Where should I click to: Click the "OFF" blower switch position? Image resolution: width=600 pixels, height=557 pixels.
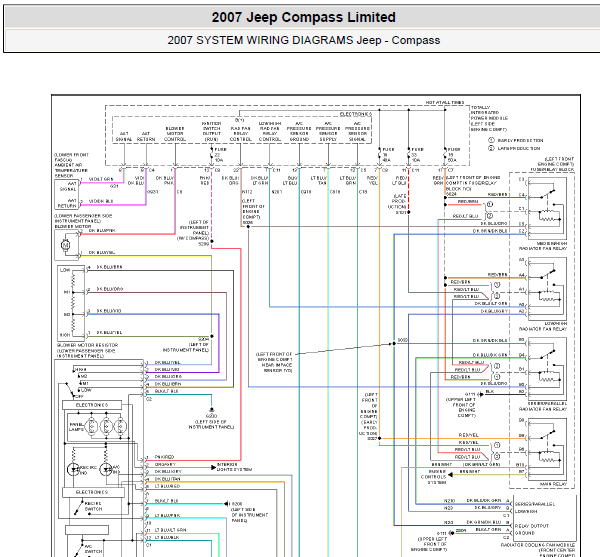click(x=80, y=397)
